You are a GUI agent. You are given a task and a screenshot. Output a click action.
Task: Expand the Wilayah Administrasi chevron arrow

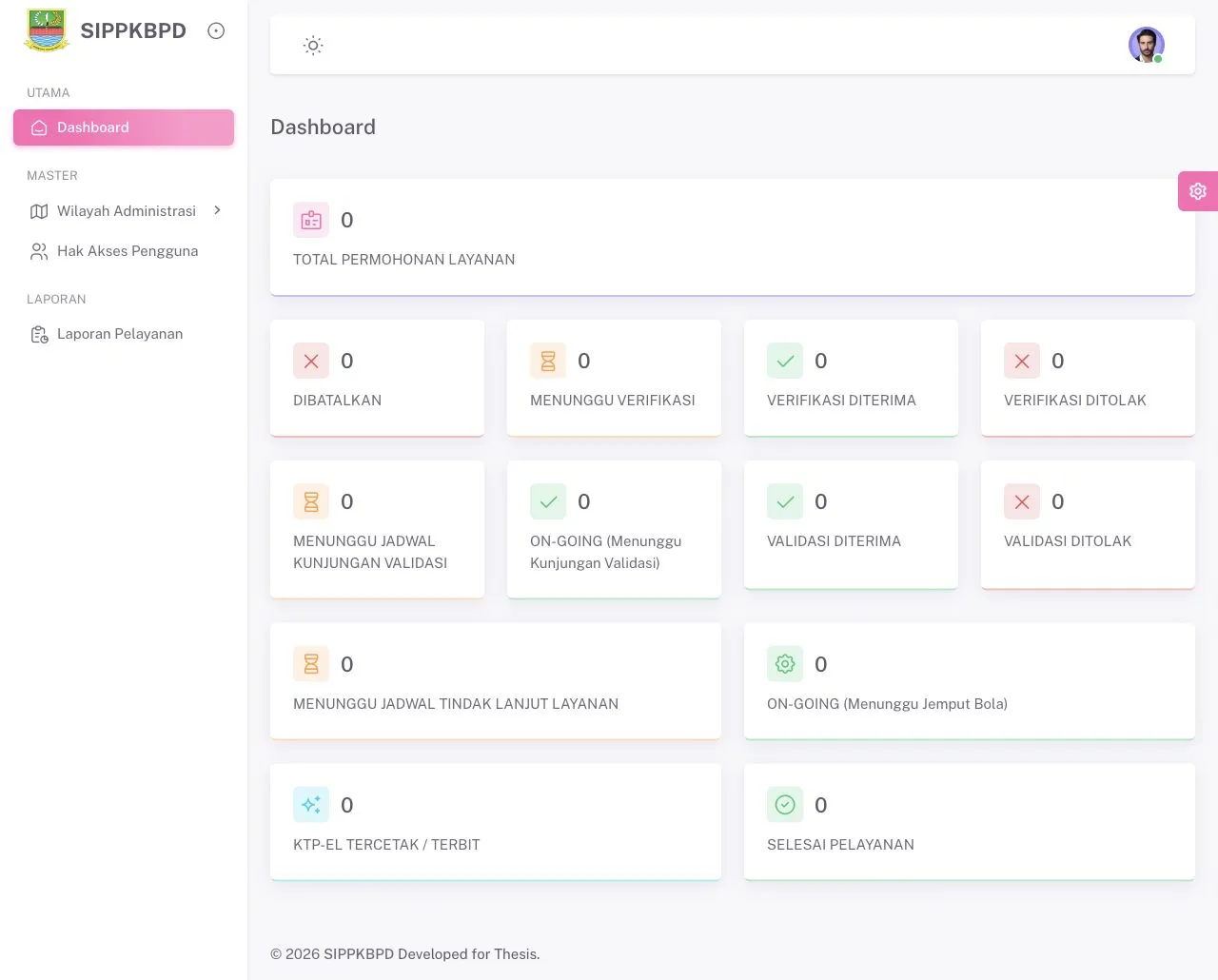click(x=217, y=210)
